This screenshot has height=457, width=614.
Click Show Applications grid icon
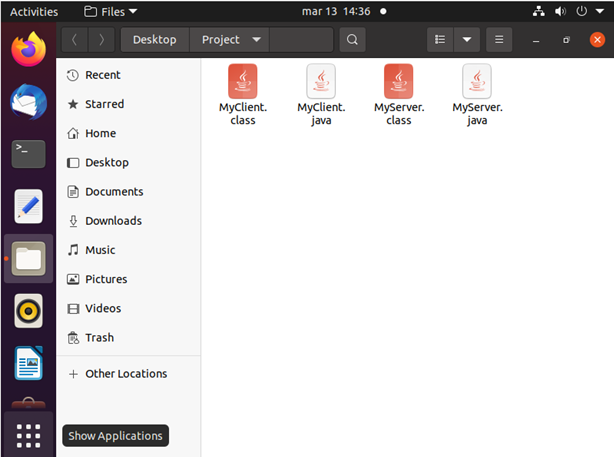pyautogui.click(x=28, y=435)
